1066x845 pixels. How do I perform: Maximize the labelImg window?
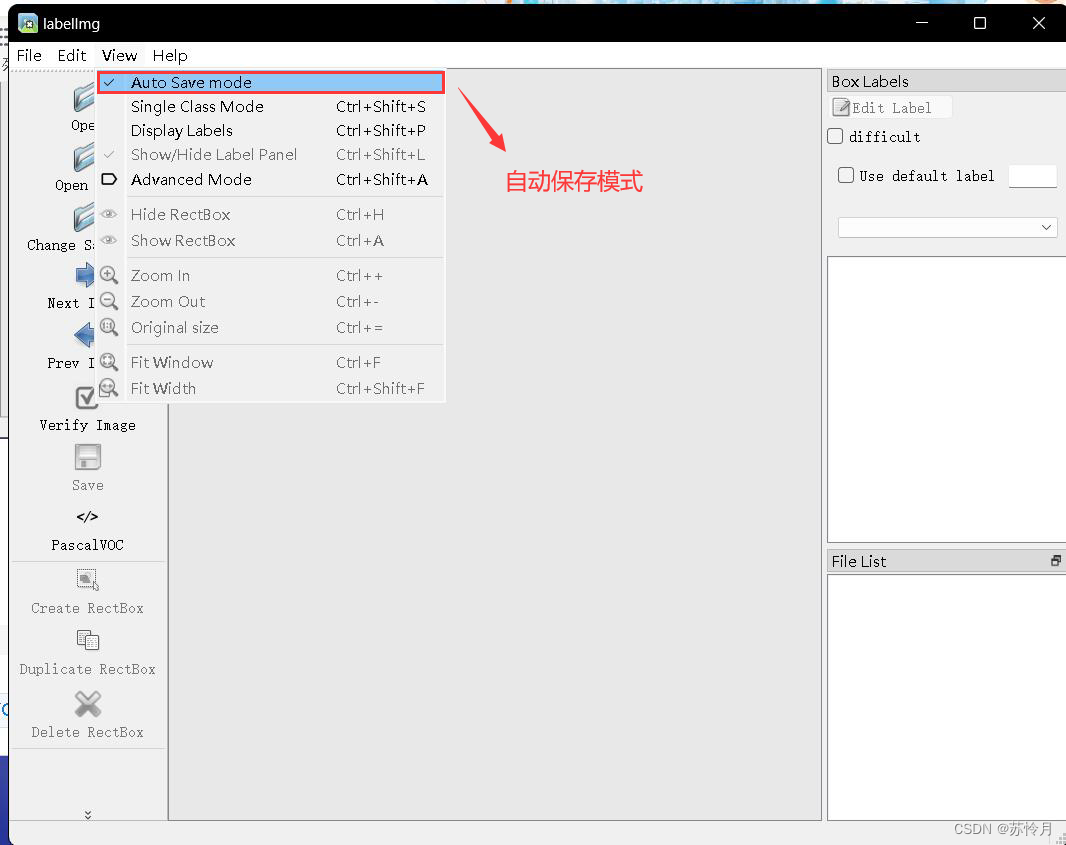[x=980, y=23]
